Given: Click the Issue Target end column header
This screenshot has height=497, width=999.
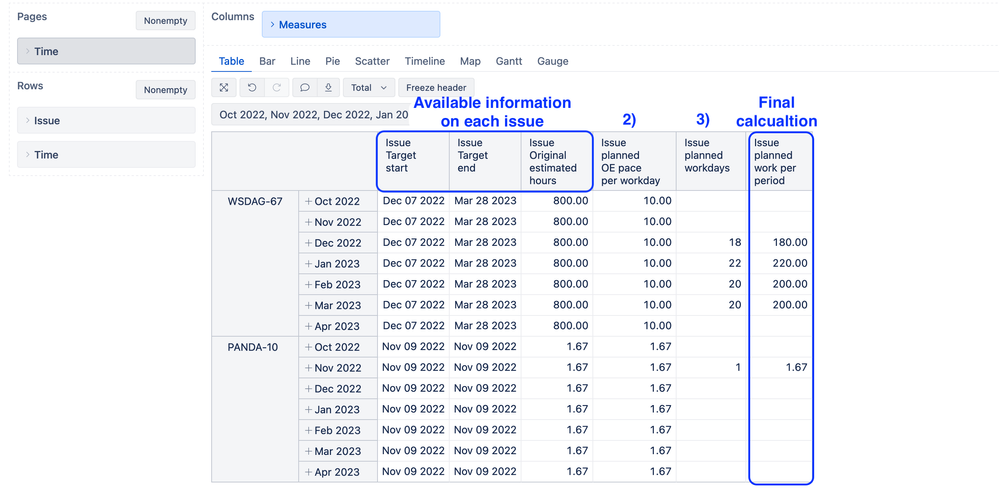Looking at the screenshot, I should click(x=485, y=161).
